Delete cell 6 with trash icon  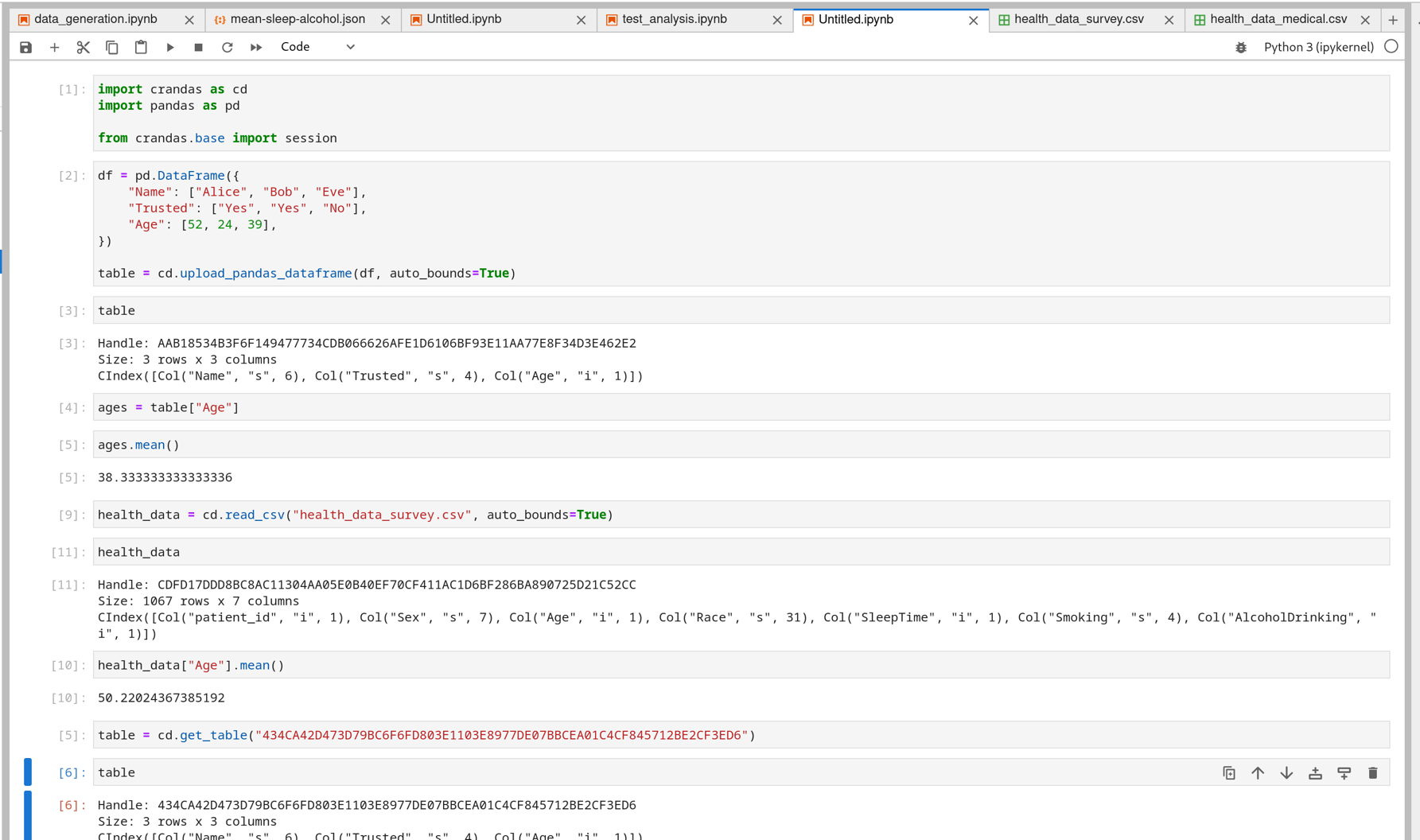(x=1372, y=772)
